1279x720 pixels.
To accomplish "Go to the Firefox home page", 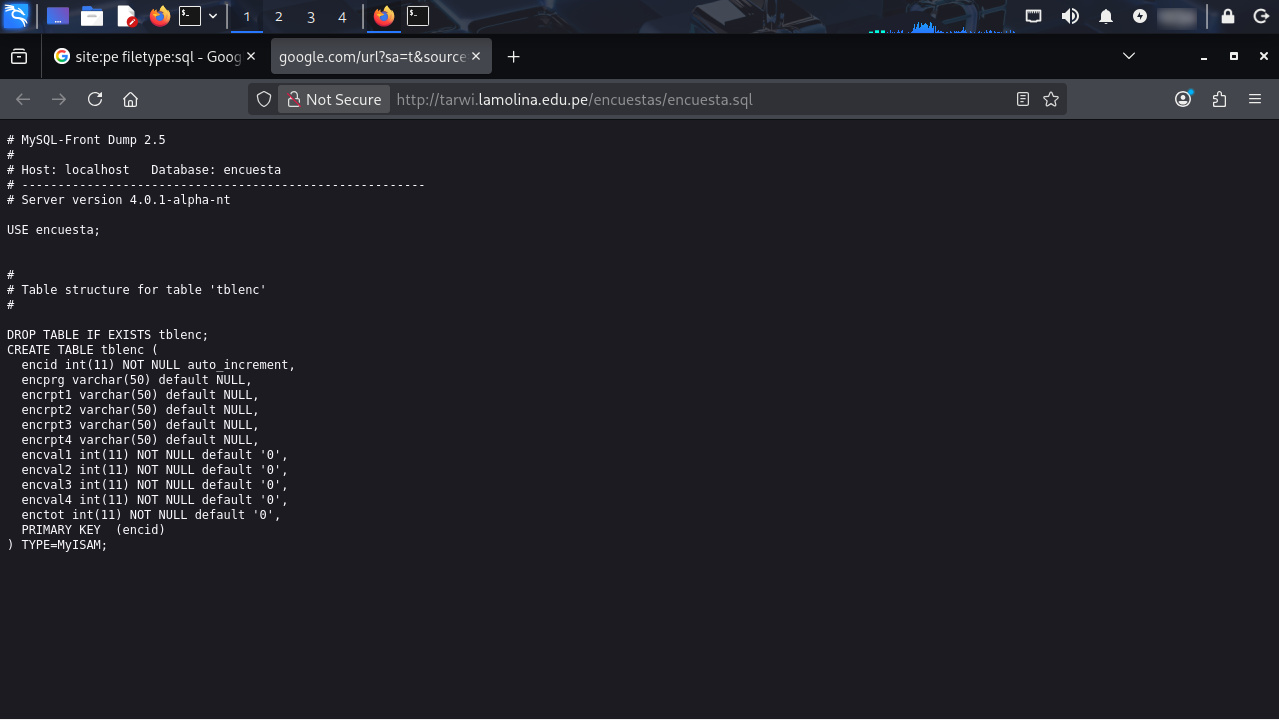I will [130, 99].
